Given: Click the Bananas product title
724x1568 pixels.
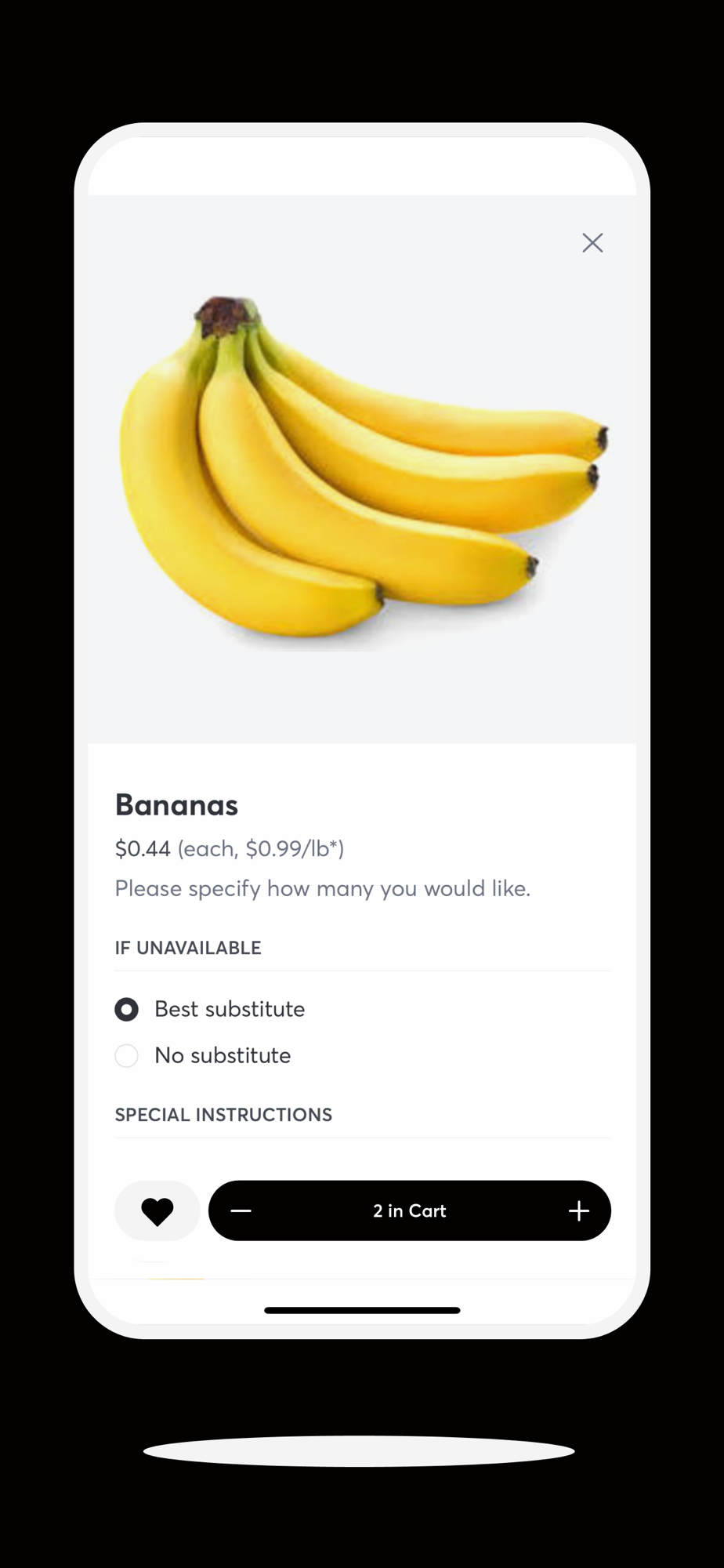Looking at the screenshot, I should click(x=176, y=805).
